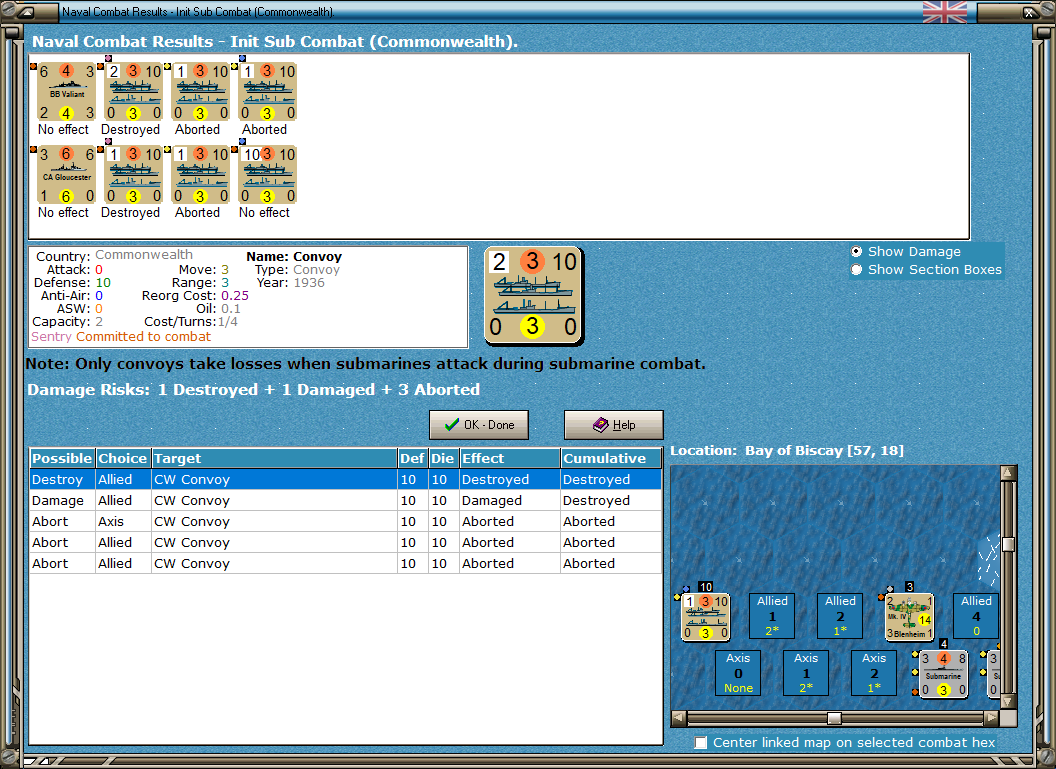Image resolution: width=1056 pixels, height=769 pixels.
Task: Click the map horizontal scrollbar right arrow
Action: click(991, 718)
